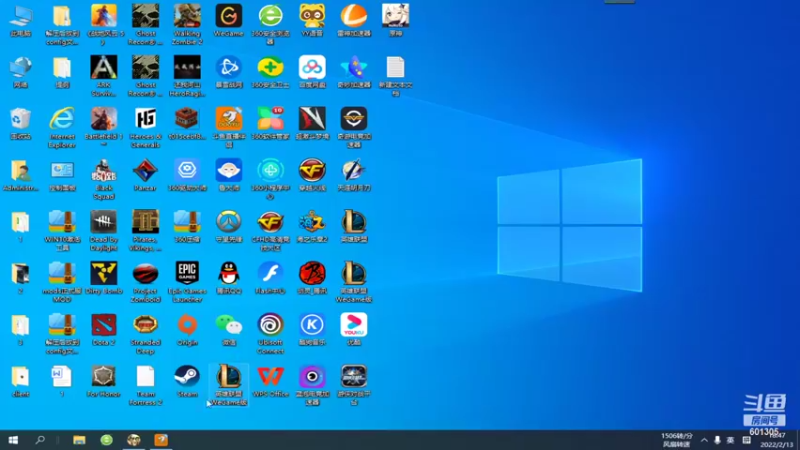Launch the Overwatch logo shortcut
800x450 pixels.
[x=229, y=227]
